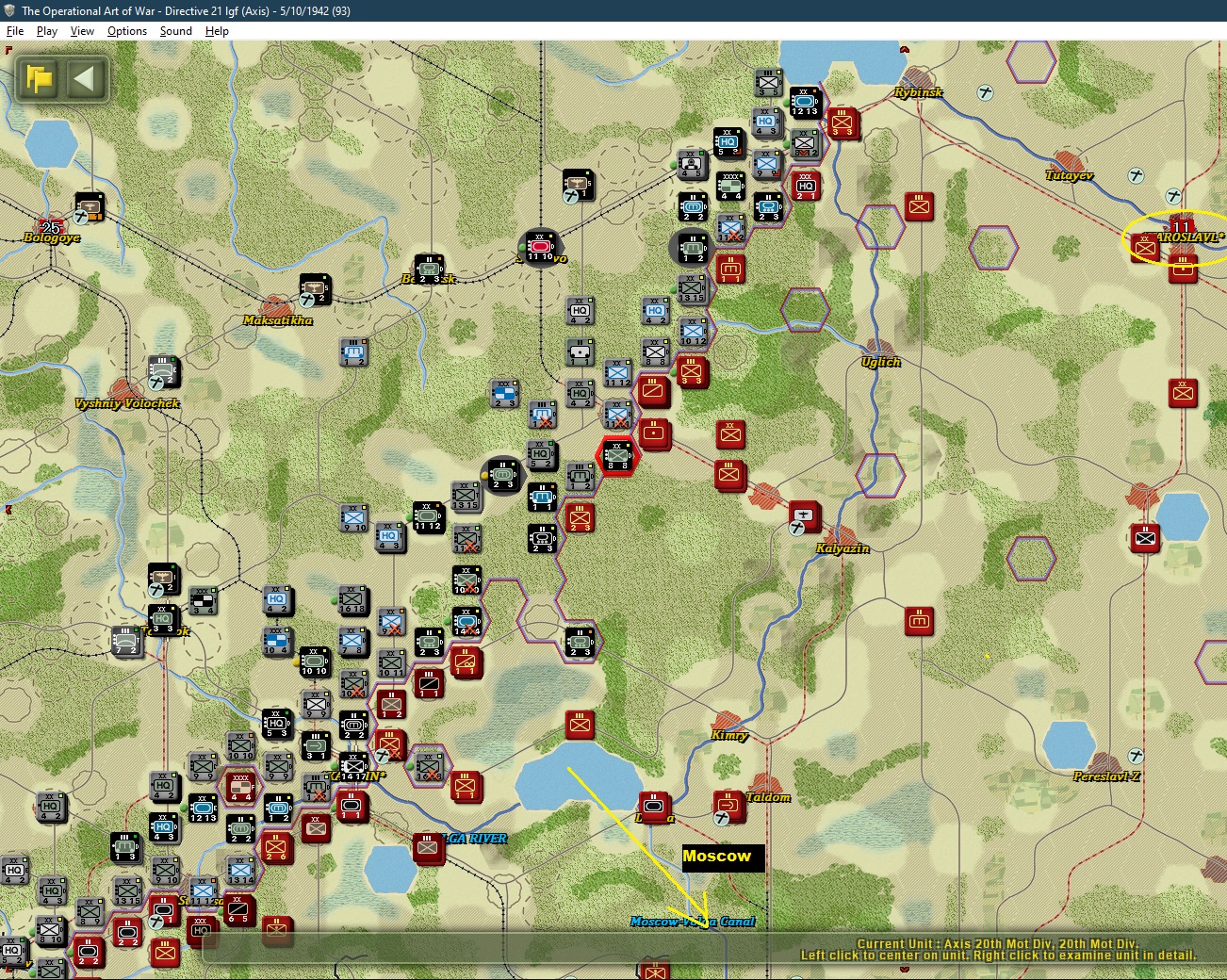Click the Vyshniy Volochek city label

click(127, 403)
